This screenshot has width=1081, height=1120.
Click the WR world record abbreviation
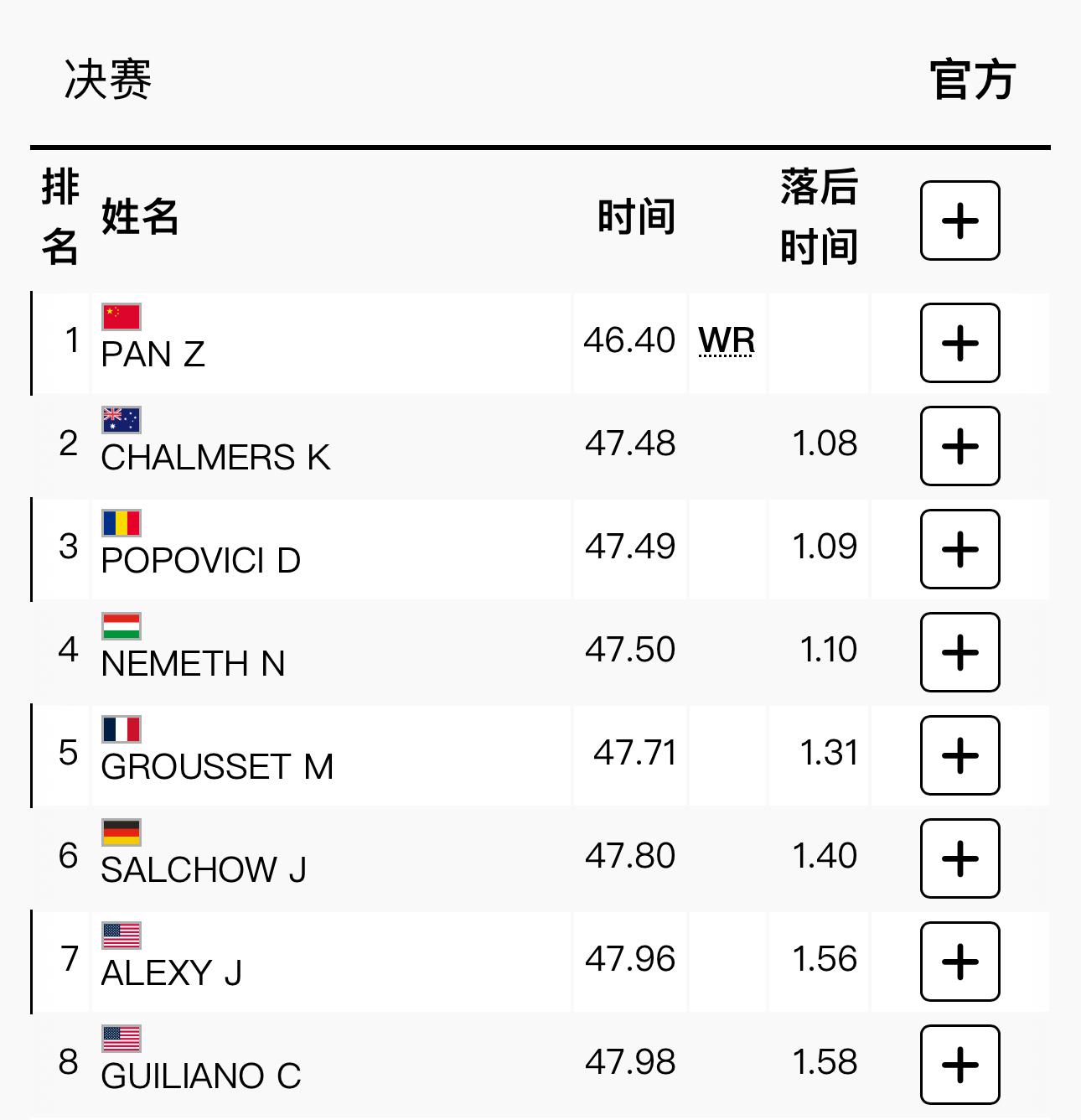pyautogui.click(x=727, y=341)
